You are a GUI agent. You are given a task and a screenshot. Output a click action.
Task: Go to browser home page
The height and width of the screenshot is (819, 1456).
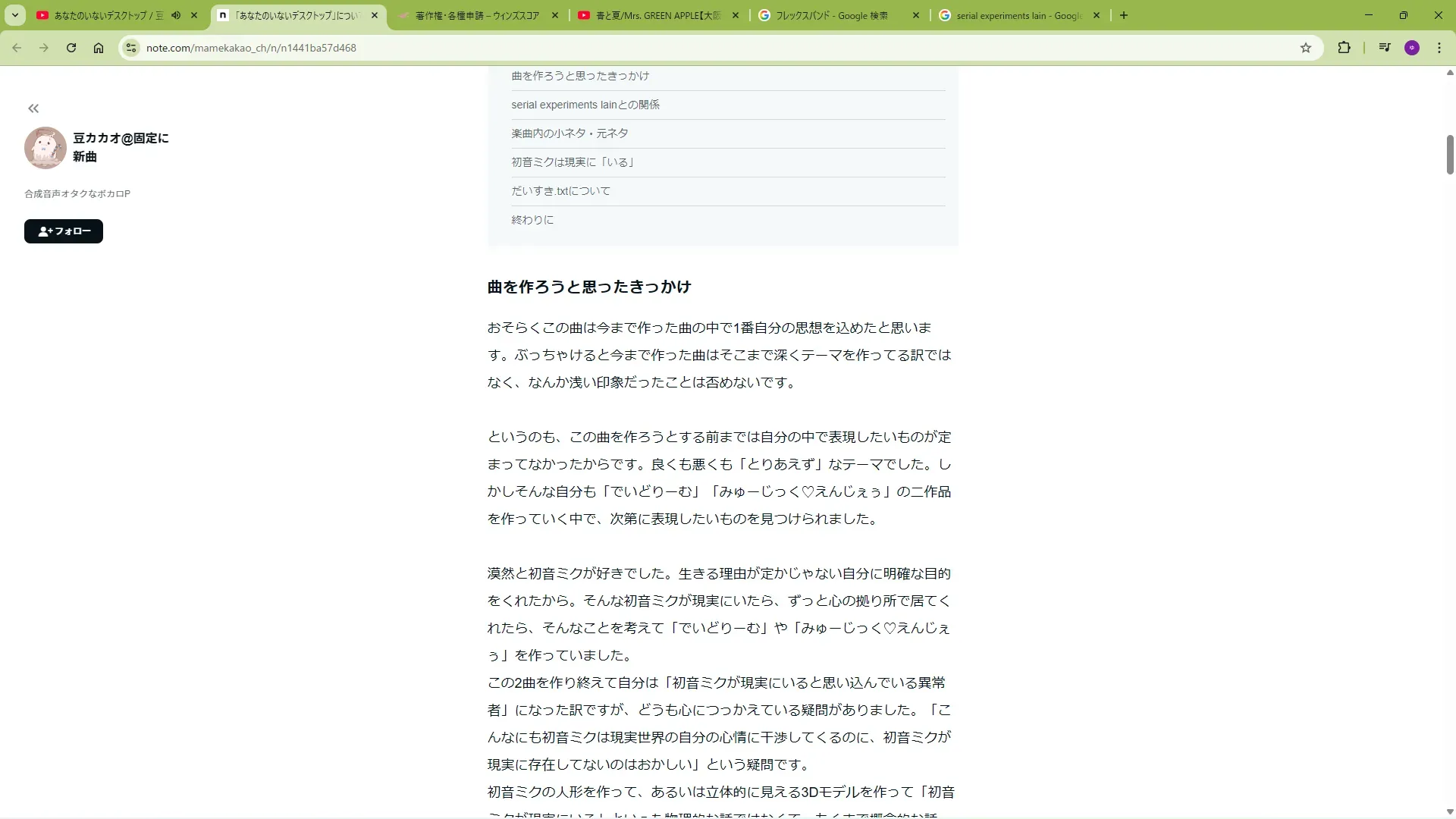[99, 48]
